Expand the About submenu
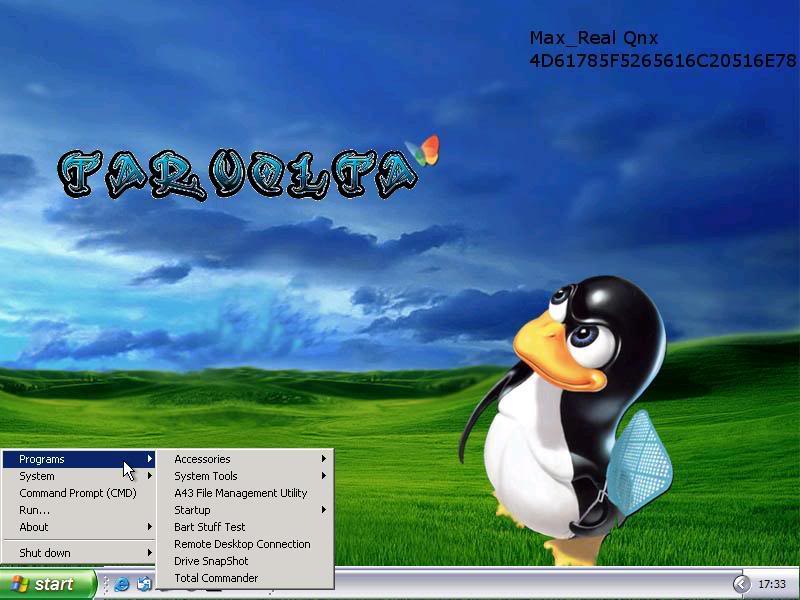800x600 pixels. pyautogui.click(x=79, y=527)
